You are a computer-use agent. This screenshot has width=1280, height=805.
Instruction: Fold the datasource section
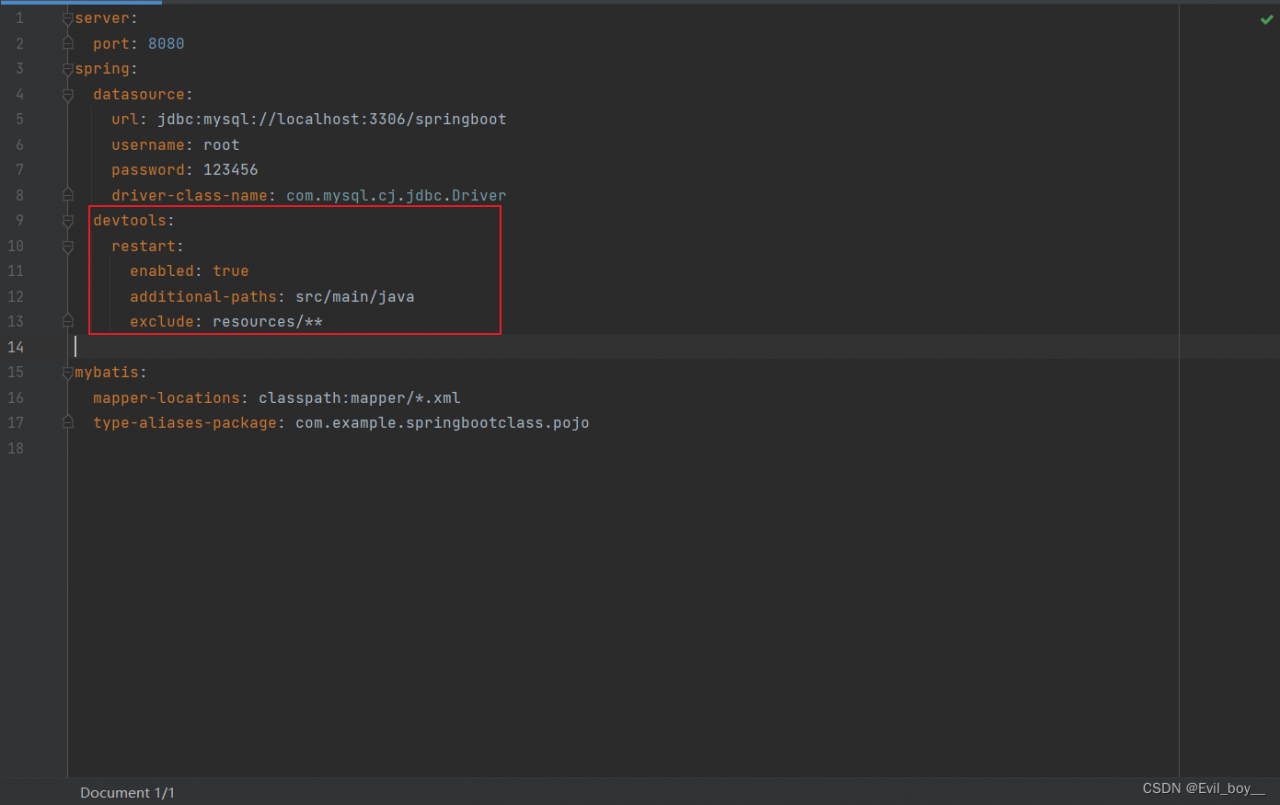coord(68,95)
